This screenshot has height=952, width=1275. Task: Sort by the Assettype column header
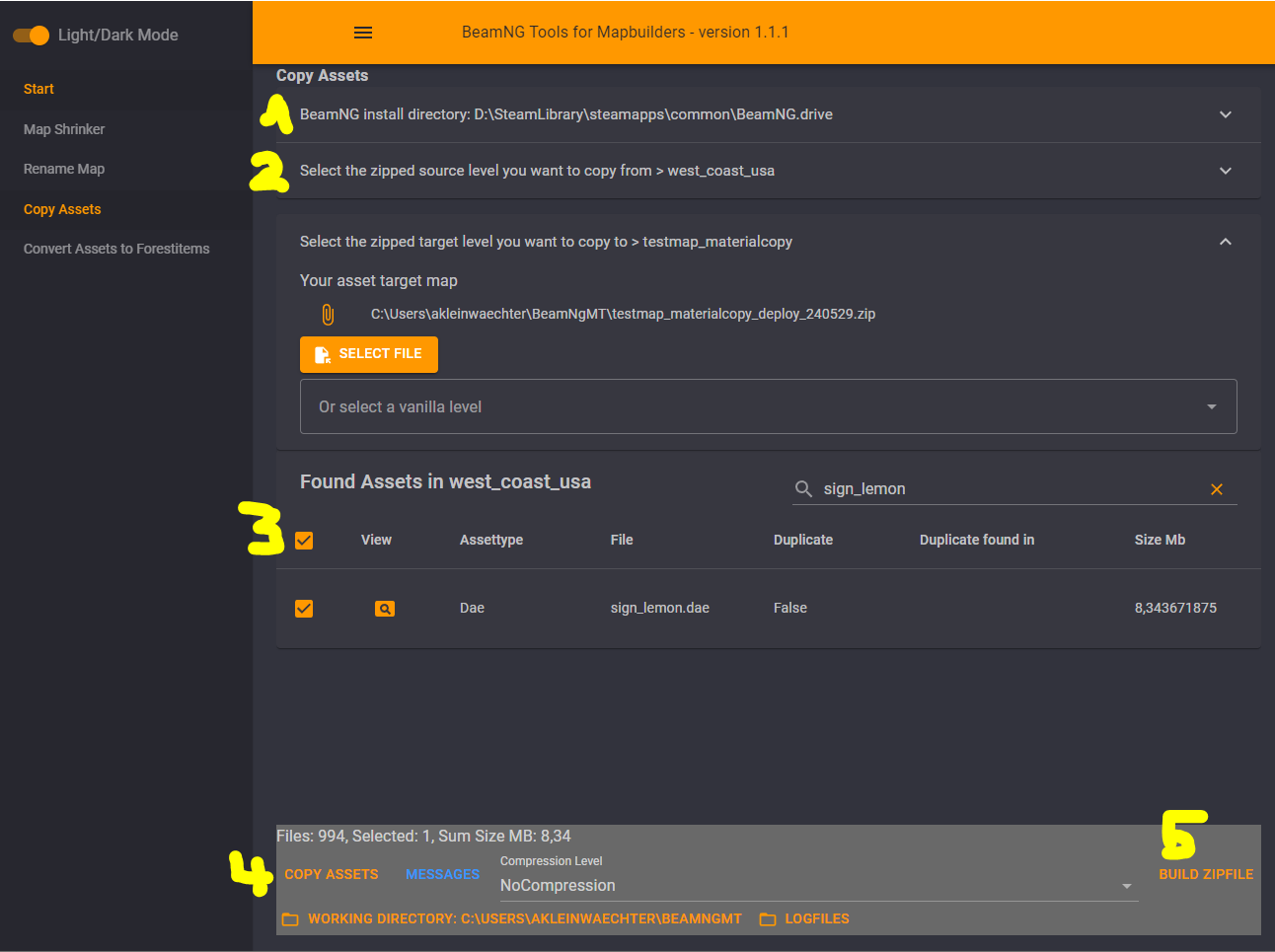(x=491, y=541)
